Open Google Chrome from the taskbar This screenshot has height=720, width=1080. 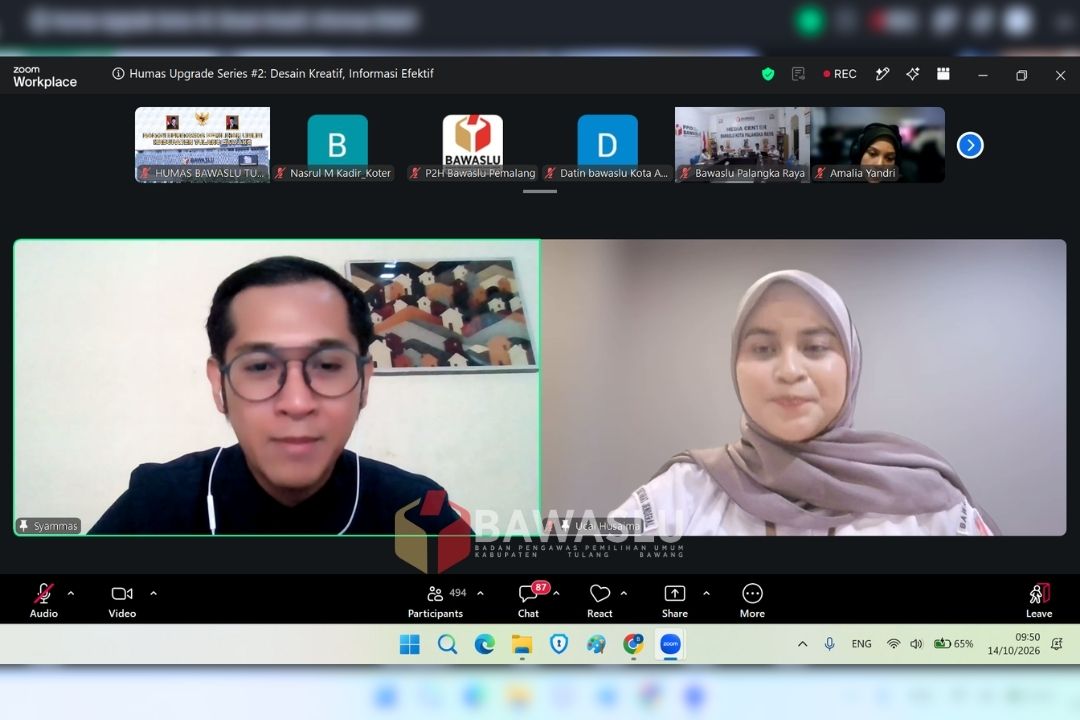click(633, 644)
